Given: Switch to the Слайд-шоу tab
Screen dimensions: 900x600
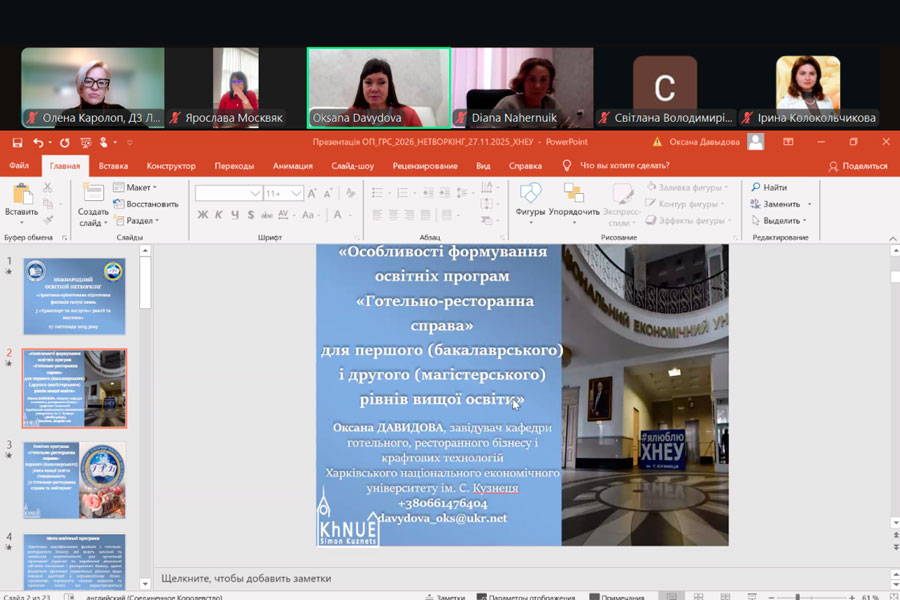Looking at the screenshot, I should (x=352, y=166).
